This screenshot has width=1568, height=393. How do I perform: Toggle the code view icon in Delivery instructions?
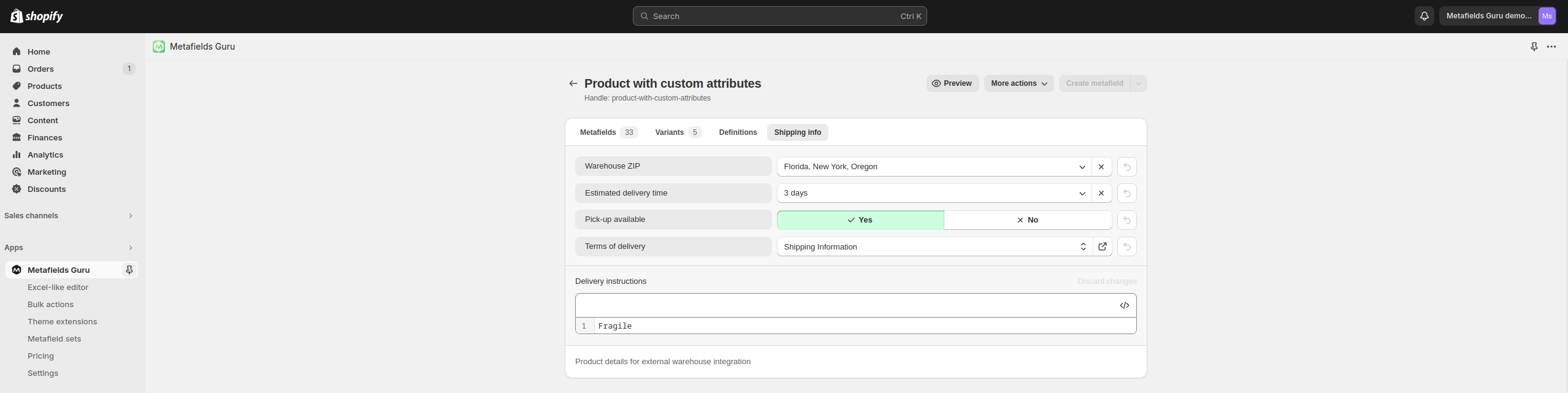coord(1125,305)
